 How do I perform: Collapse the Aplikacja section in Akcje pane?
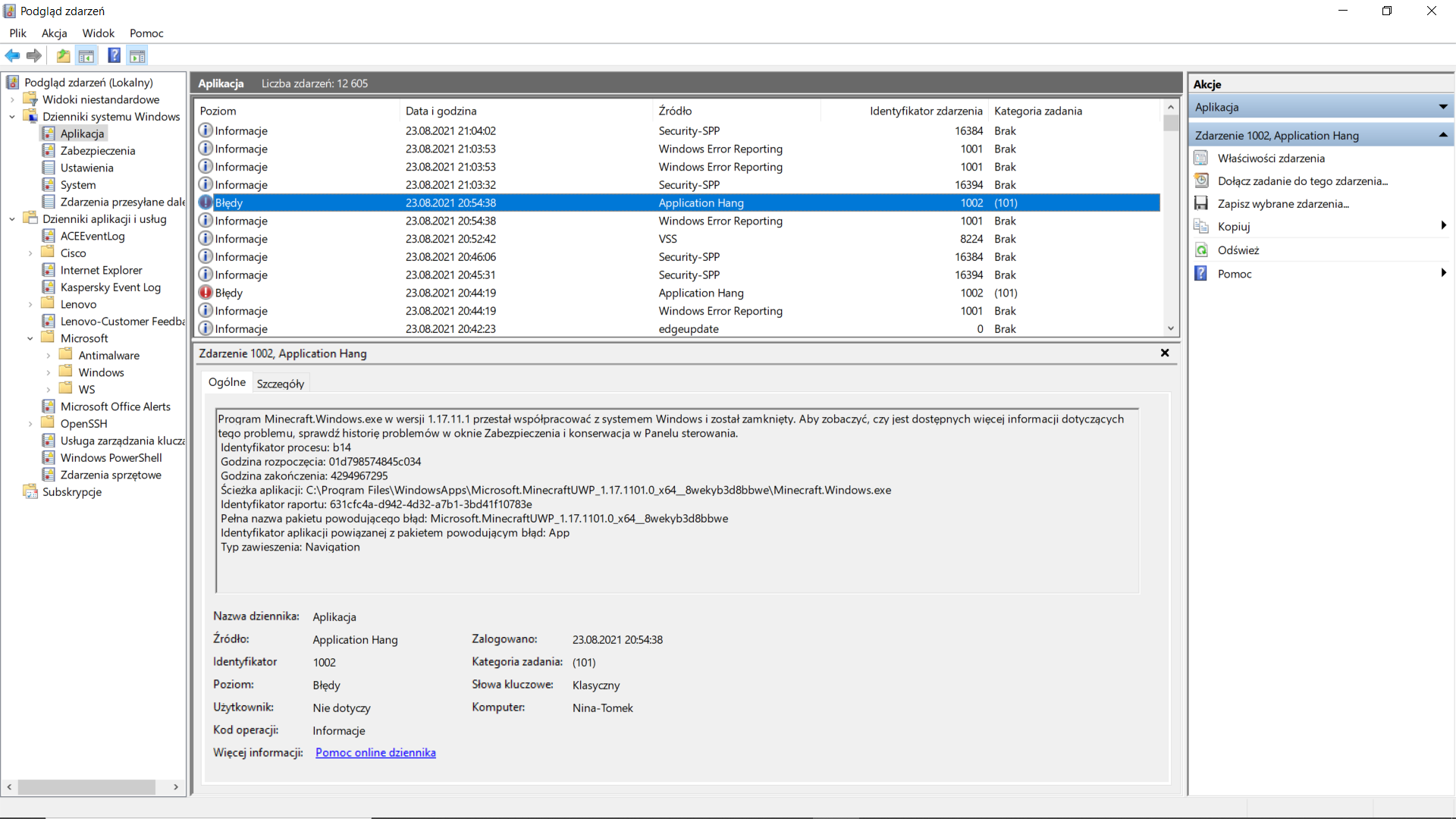tap(1442, 107)
